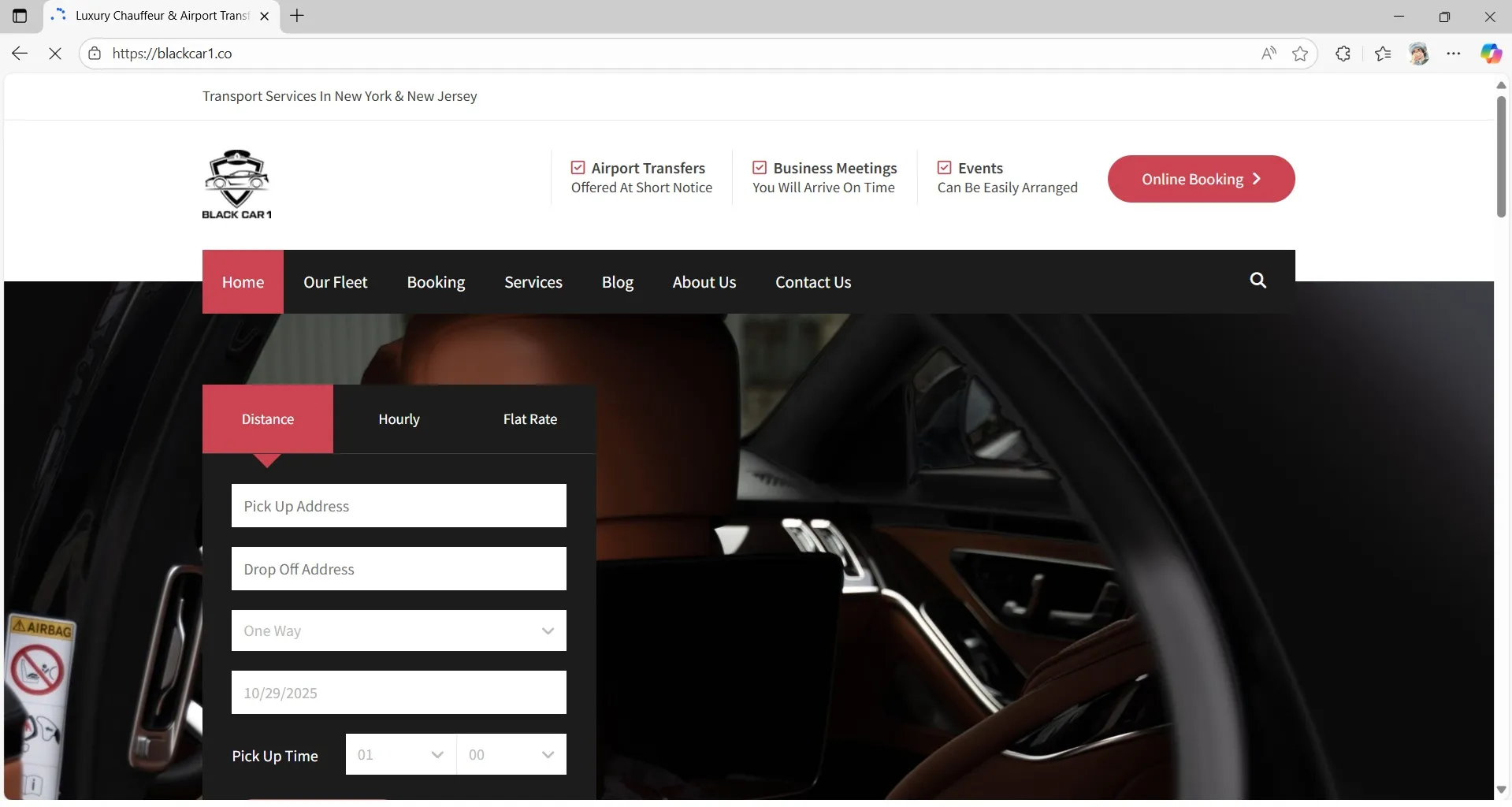The image size is (1512, 807).
Task: Click the page vertical scrollbar thumb
Action: 1501,158
